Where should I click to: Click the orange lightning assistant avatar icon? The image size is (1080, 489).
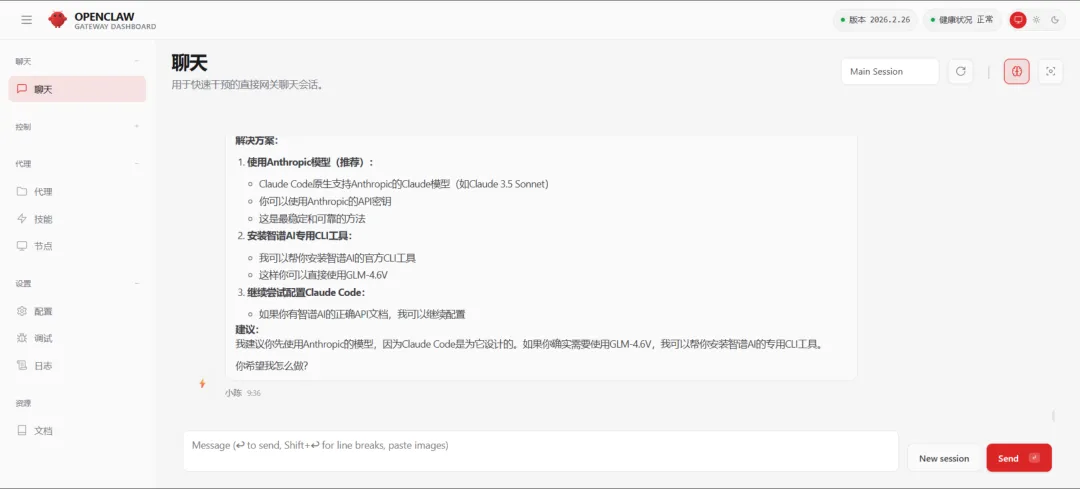[x=202, y=384]
